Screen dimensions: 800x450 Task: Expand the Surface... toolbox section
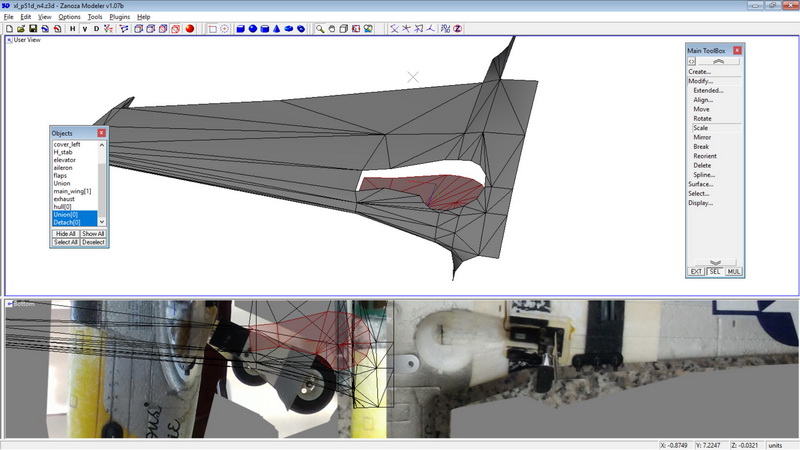pos(701,184)
